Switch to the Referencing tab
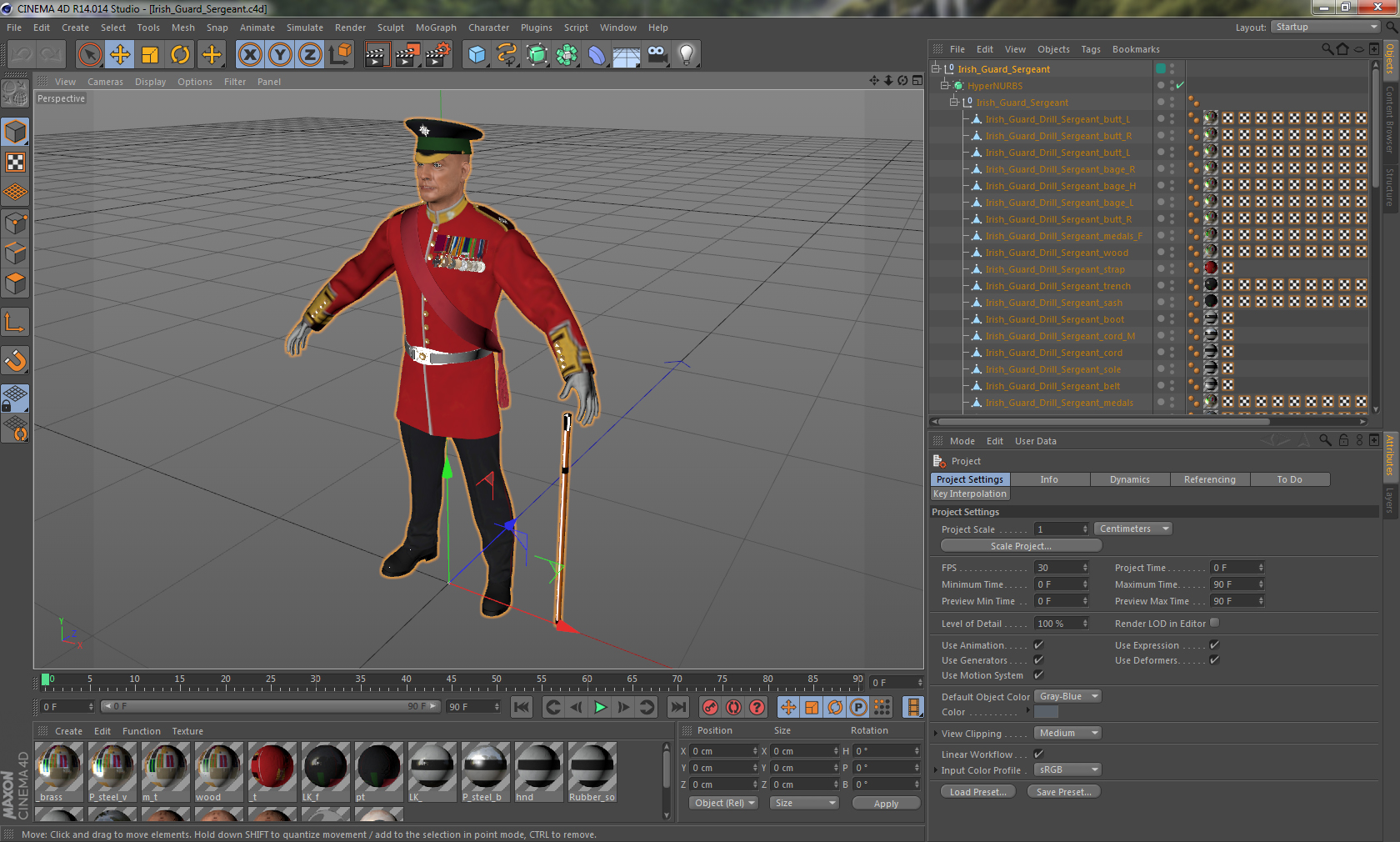This screenshot has width=1400, height=842. tap(1209, 479)
